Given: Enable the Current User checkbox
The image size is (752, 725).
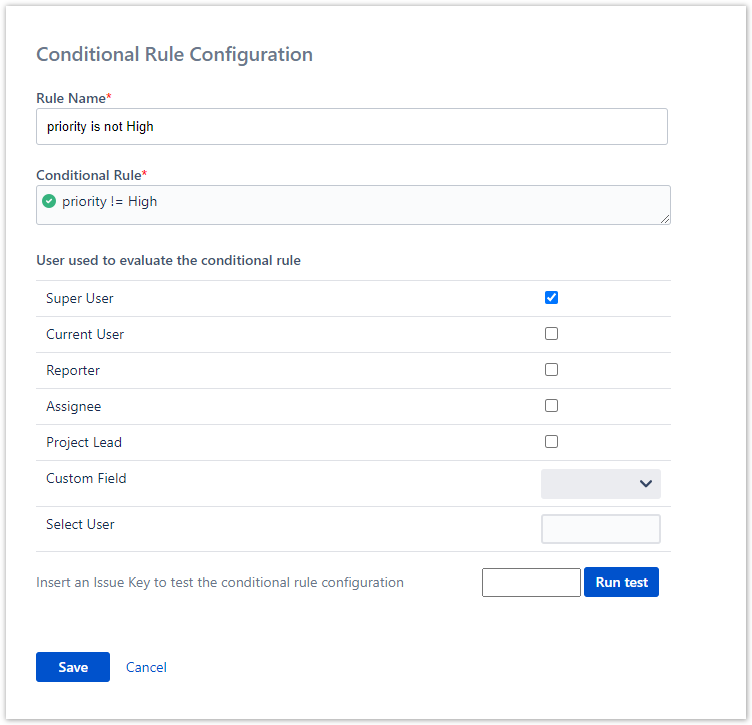Looking at the screenshot, I should [551, 334].
